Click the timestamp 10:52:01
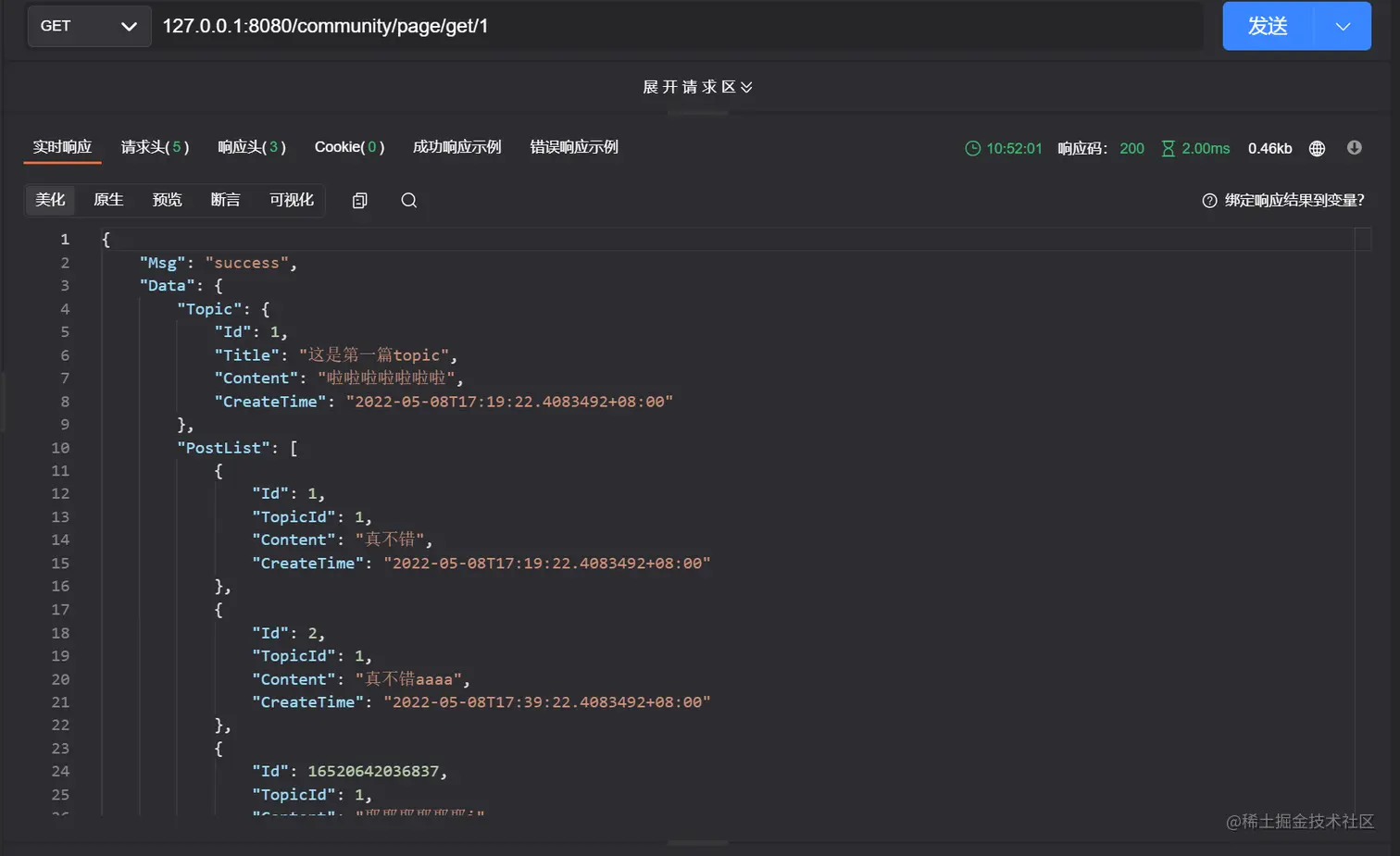The image size is (1400, 856). 1014,148
